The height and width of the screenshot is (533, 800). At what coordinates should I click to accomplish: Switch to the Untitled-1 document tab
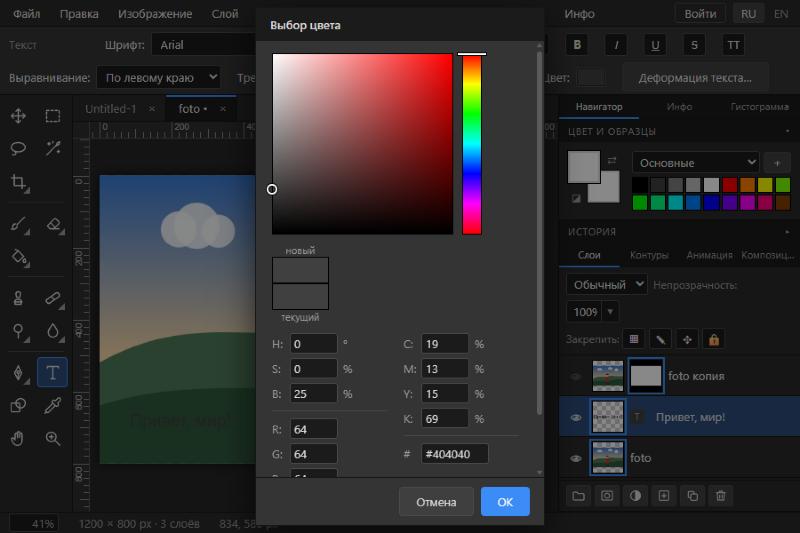pyautogui.click(x=111, y=109)
